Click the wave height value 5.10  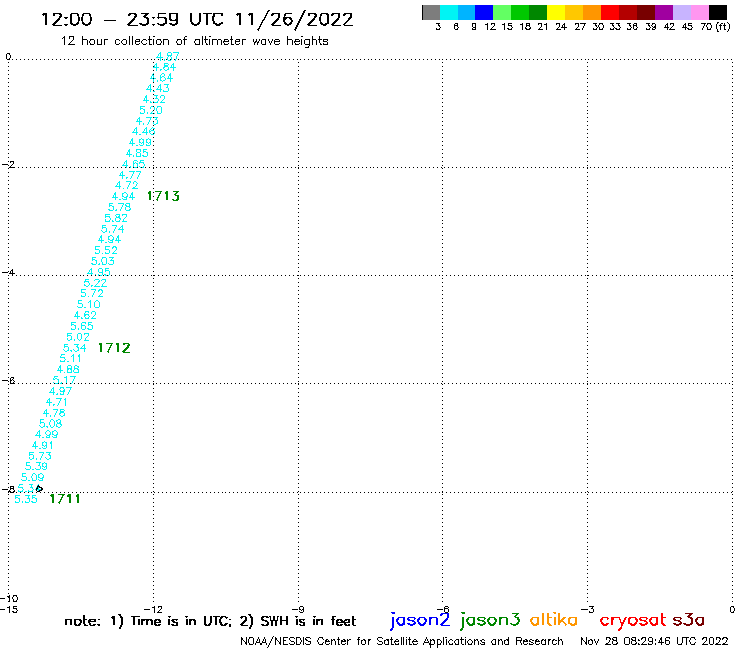click(x=89, y=304)
